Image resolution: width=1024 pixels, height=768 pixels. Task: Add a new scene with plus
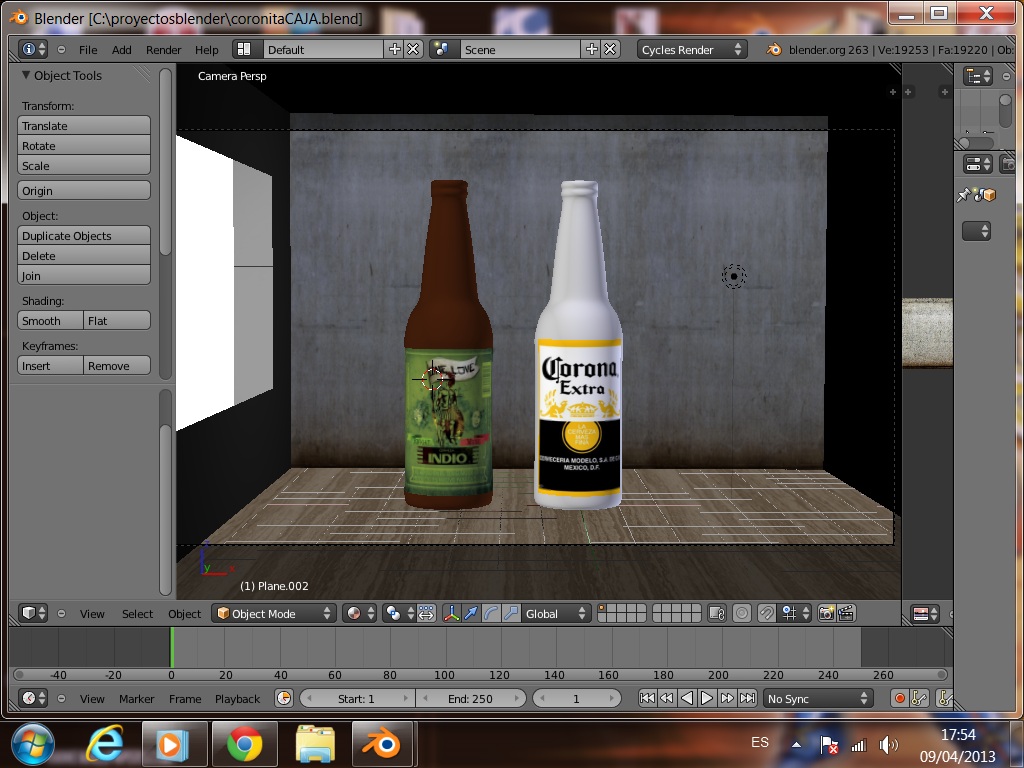(592, 49)
